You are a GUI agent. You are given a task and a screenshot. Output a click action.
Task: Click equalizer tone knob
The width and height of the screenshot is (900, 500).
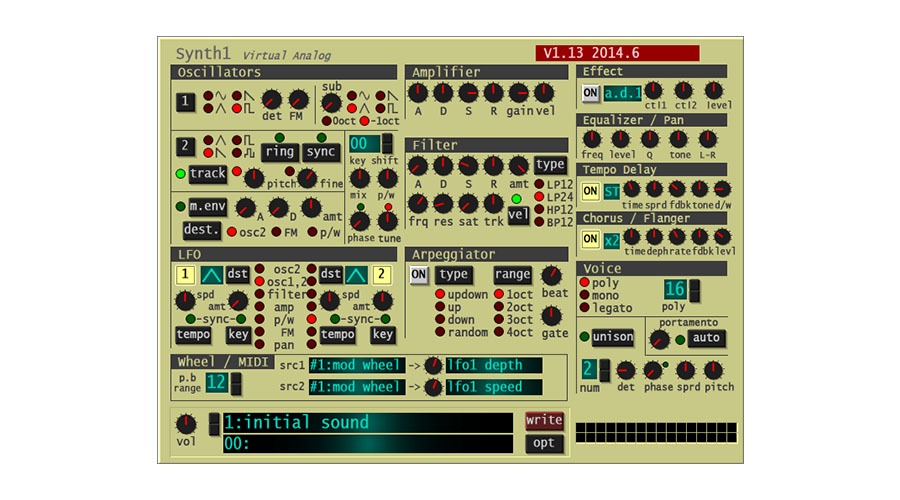click(x=678, y=139)
